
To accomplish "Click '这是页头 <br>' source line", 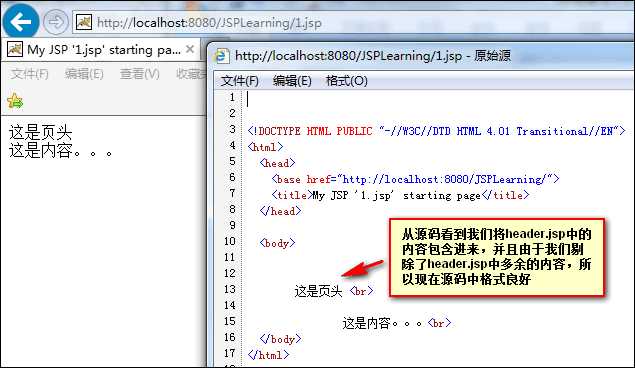I will [334, 291].
